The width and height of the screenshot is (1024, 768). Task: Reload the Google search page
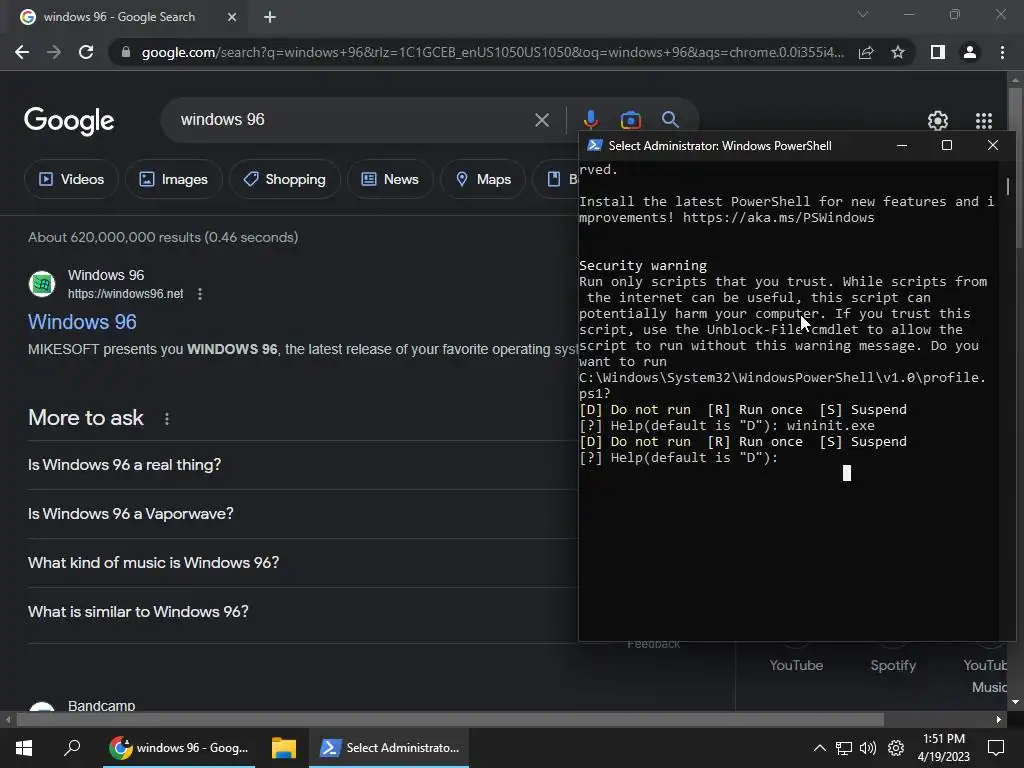(86, 52)
